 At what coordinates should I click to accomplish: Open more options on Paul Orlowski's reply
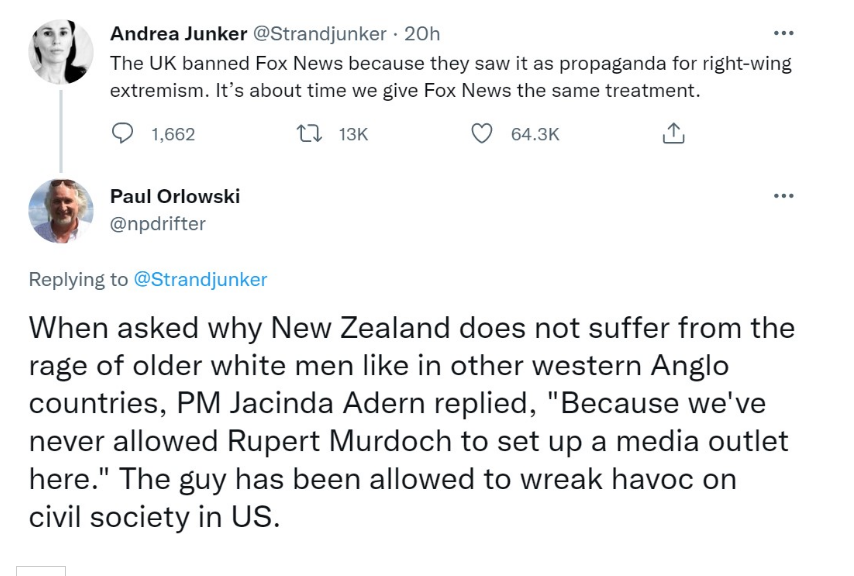(x=783, y=195)
